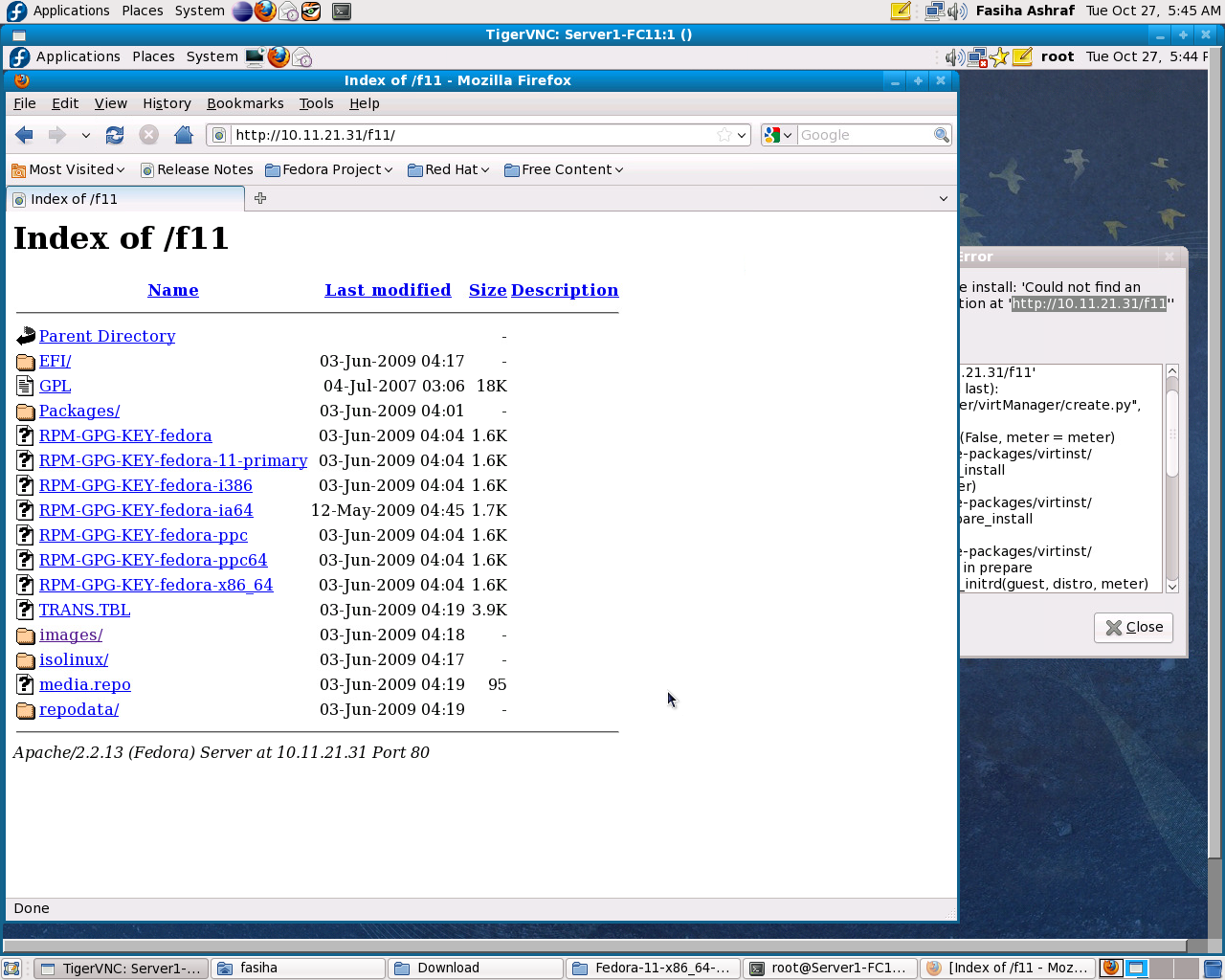The width and height of the screenshot is (1225, 980).
Task: Open the History menu
Action: [167, 103]
